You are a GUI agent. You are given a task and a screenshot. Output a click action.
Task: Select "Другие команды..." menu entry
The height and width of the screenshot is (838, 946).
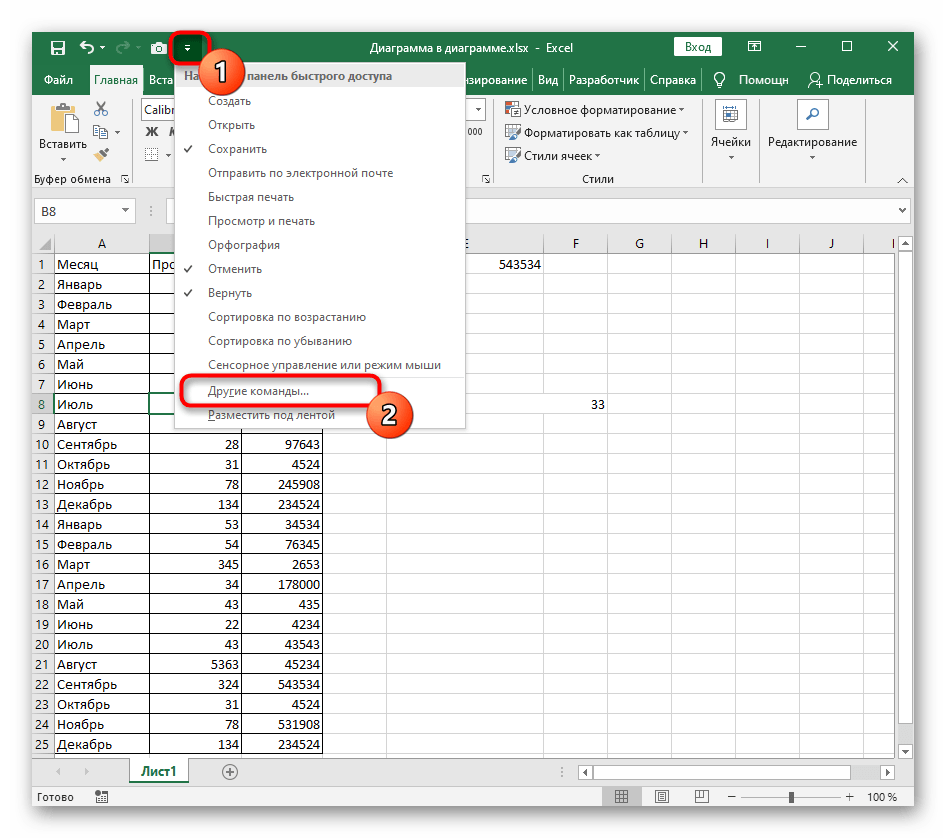pyautogui.click(x=259, y=391)
